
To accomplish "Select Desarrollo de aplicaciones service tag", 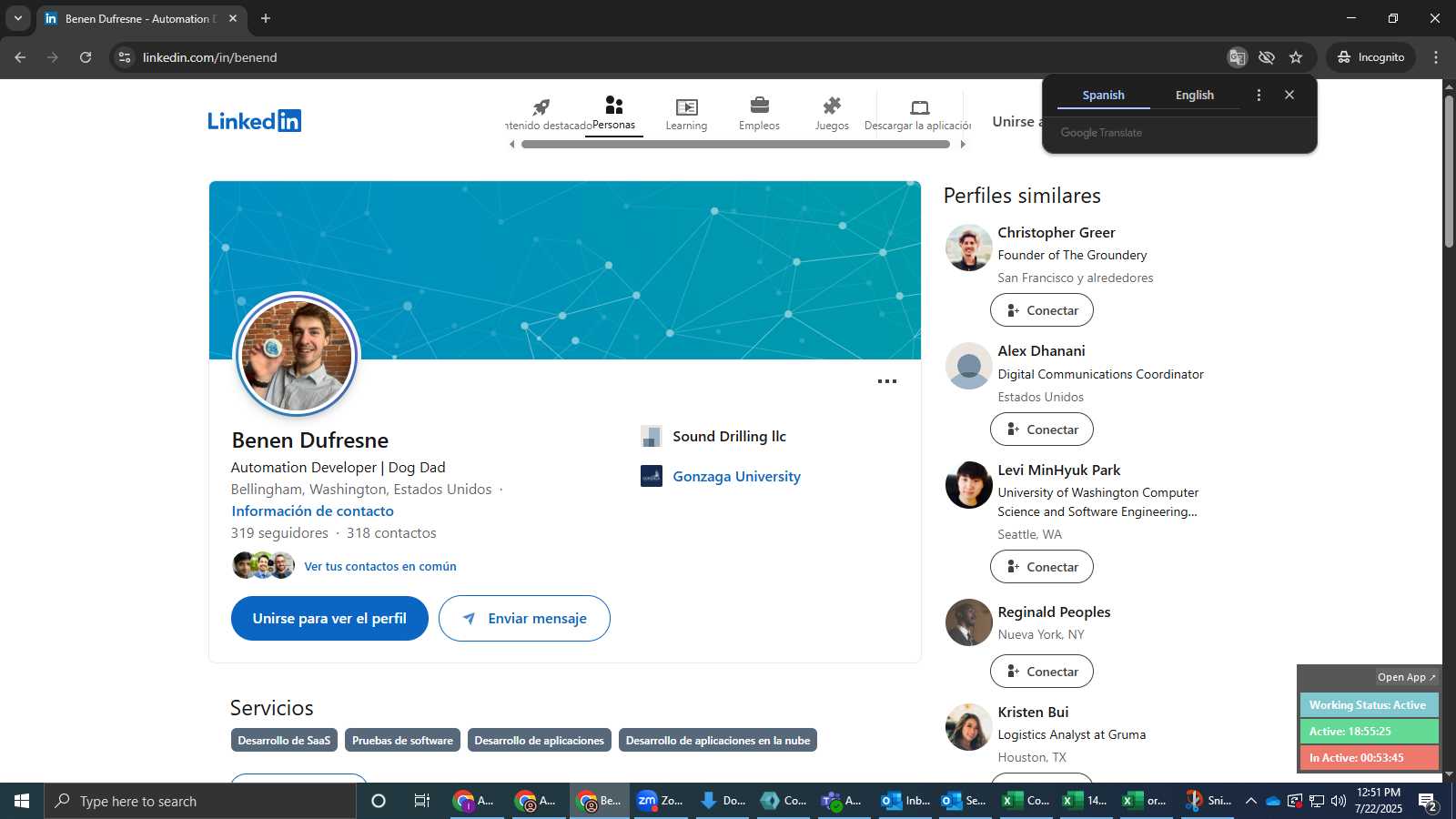I will tap(539, 740).
